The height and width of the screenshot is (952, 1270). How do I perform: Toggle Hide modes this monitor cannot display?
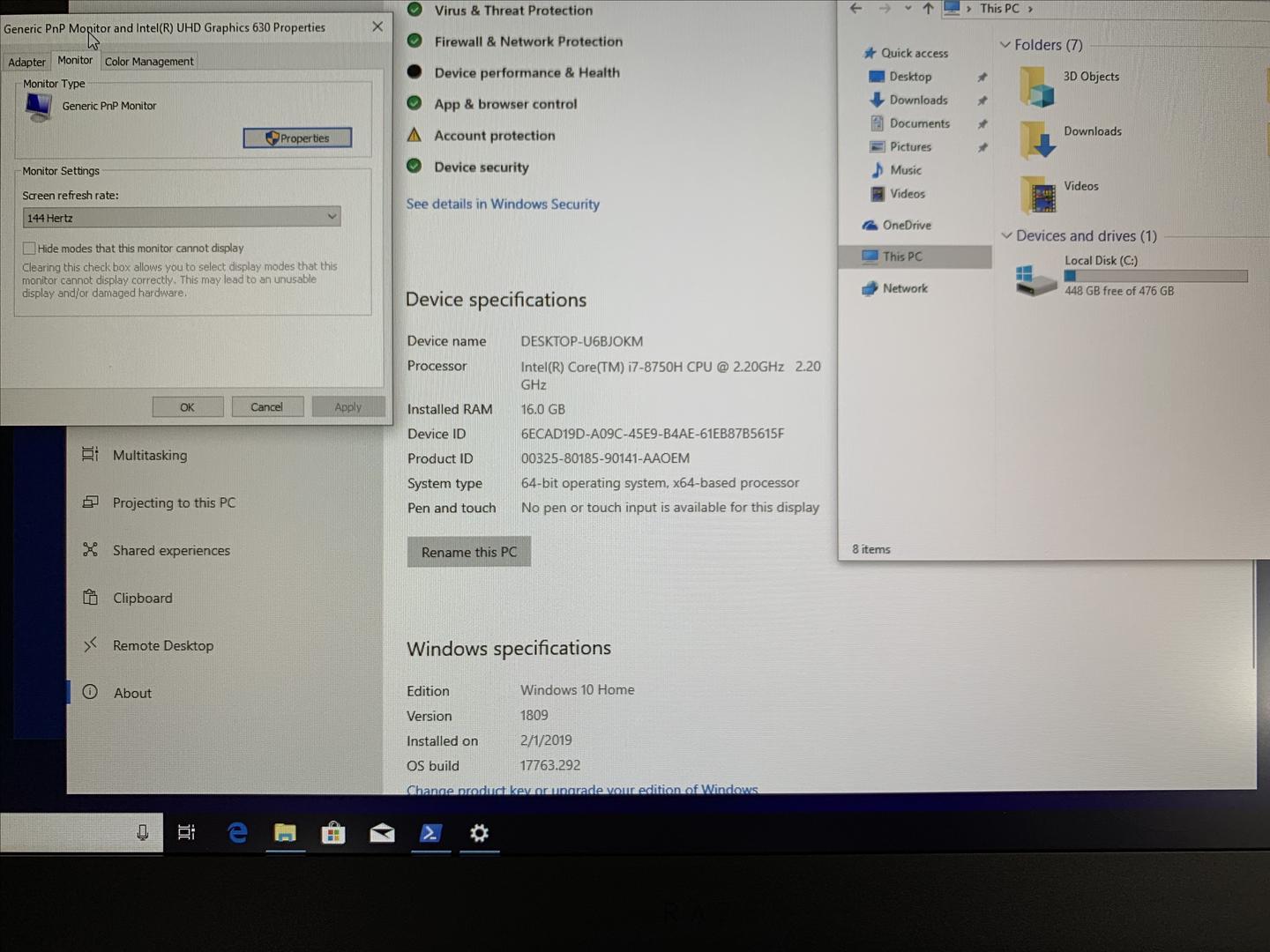pos(29,249)
